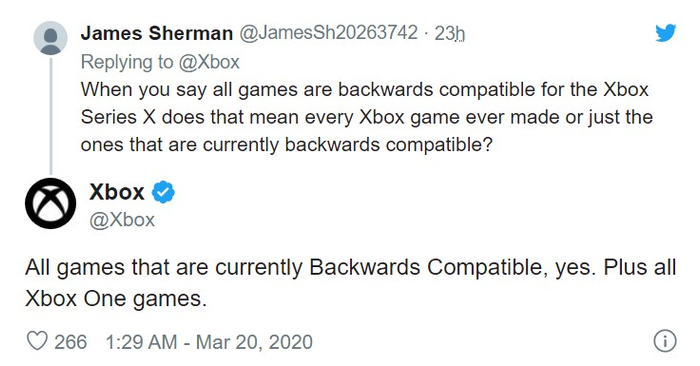Screen dimensions: 700x366
Task: Open James Sherman's default avatar
Action: point(50,38)
